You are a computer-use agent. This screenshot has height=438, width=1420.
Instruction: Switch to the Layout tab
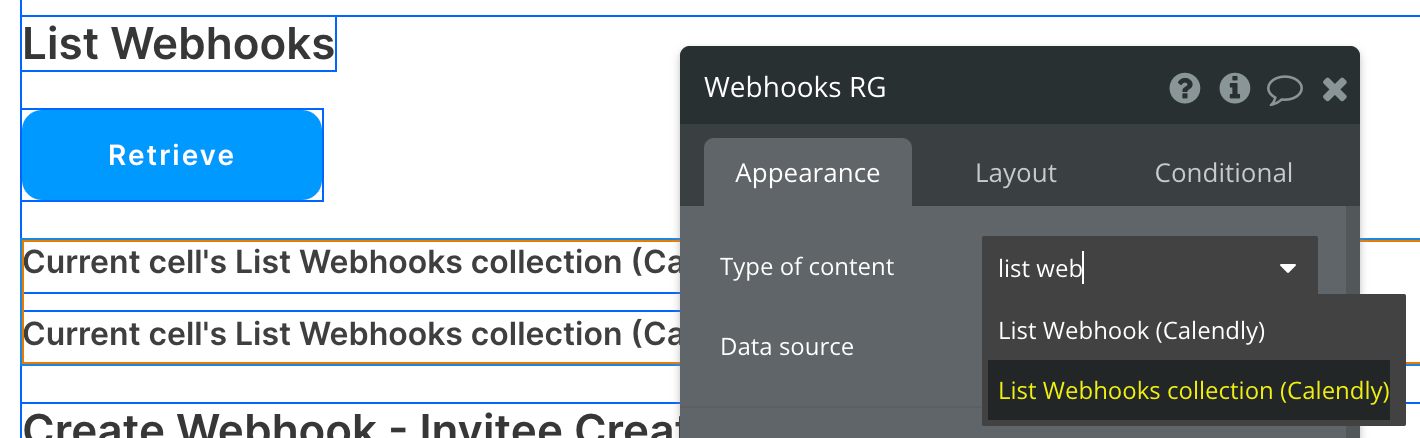(1016, 173)
